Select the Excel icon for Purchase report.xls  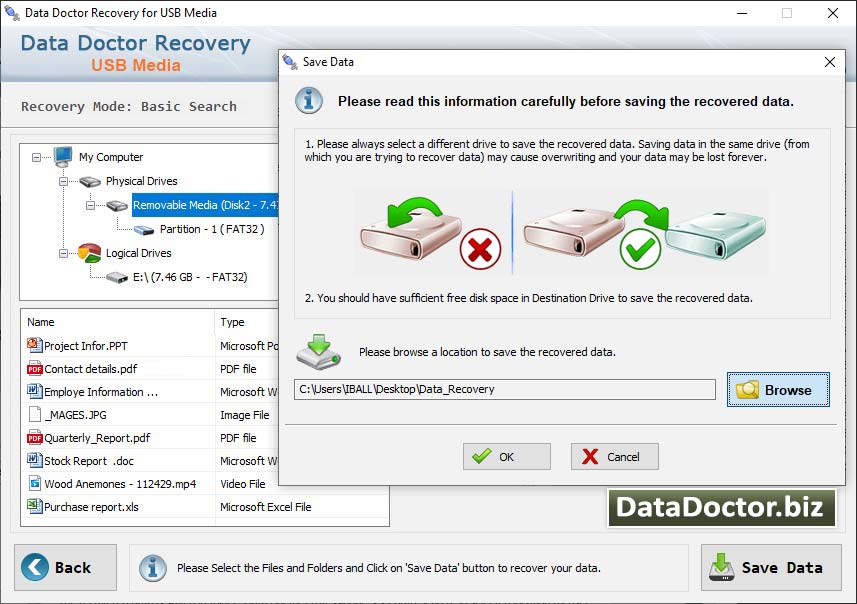tap(33, 507)
